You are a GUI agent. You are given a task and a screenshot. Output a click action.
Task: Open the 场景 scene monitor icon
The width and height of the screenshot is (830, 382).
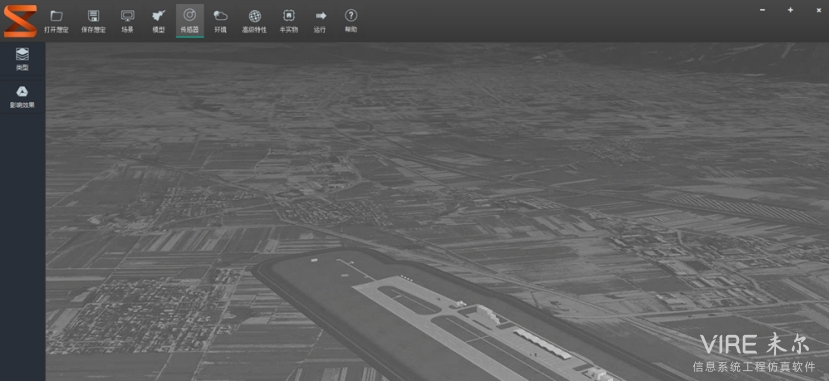tap(128, 21)
